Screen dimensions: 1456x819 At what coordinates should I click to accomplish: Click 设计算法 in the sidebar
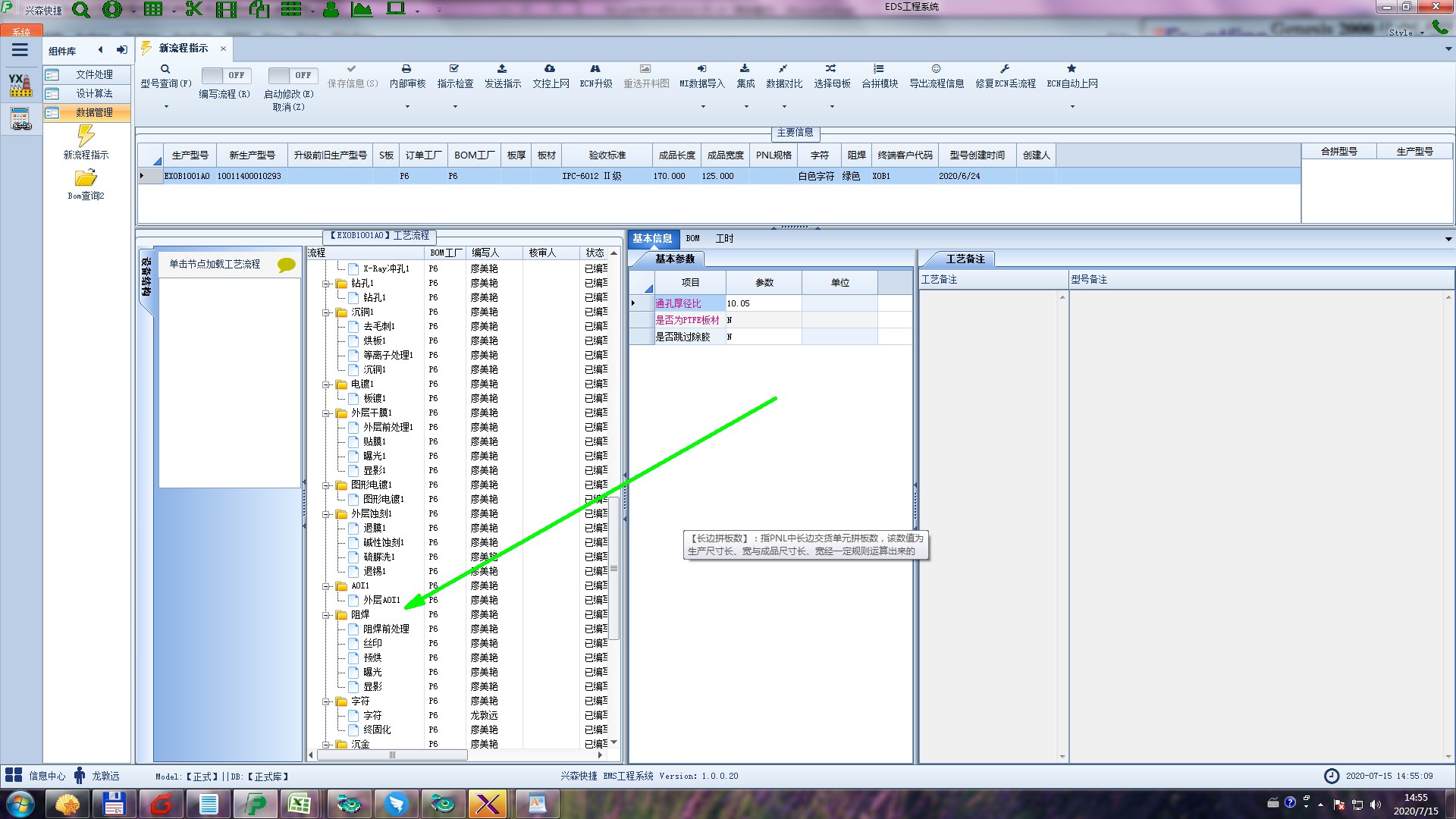[93, 93]
